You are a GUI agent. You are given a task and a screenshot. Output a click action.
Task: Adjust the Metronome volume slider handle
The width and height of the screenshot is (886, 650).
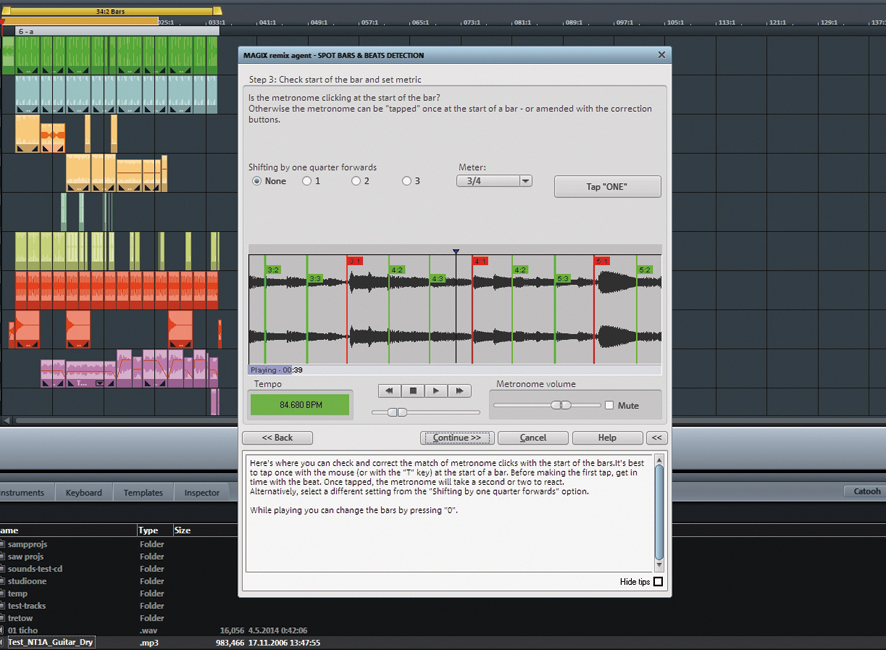(x=561, y=405)
